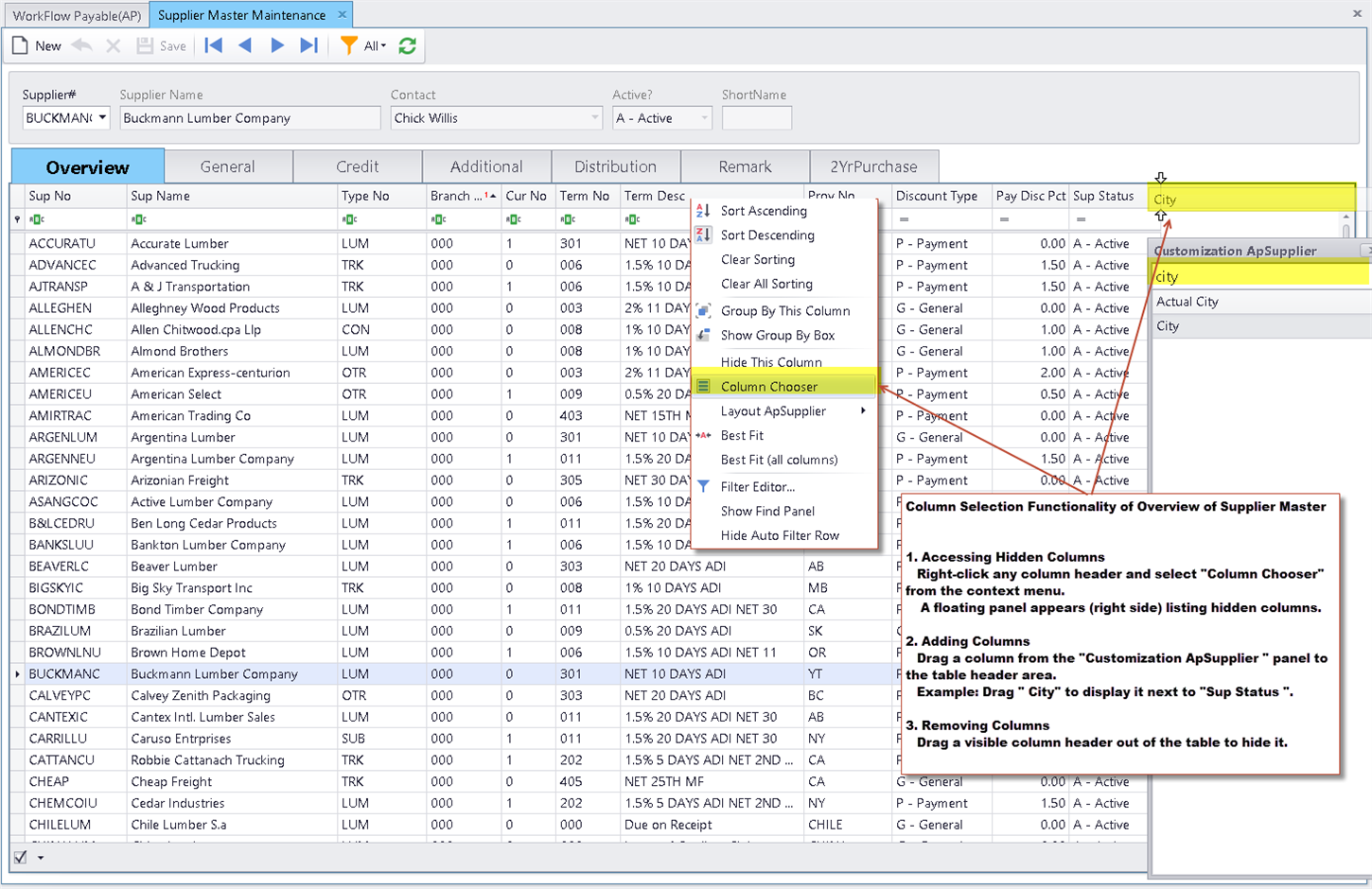The image size is (1372, 889).
Task: Go to the previous supplier record
Action: pyautogui.click(x=245, y=45)
